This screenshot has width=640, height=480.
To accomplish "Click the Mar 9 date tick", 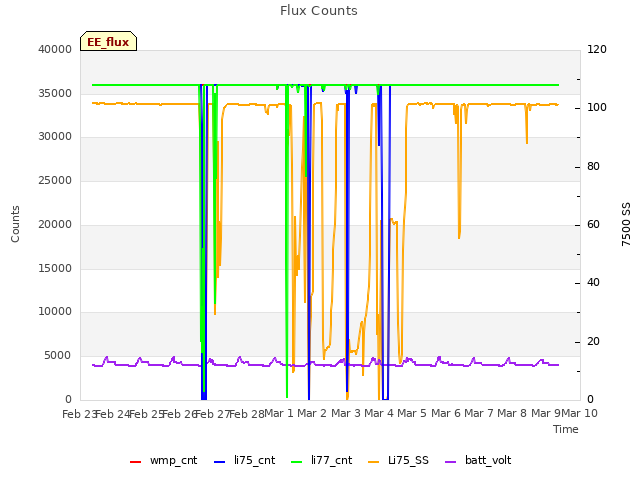I will coord(546,413).
